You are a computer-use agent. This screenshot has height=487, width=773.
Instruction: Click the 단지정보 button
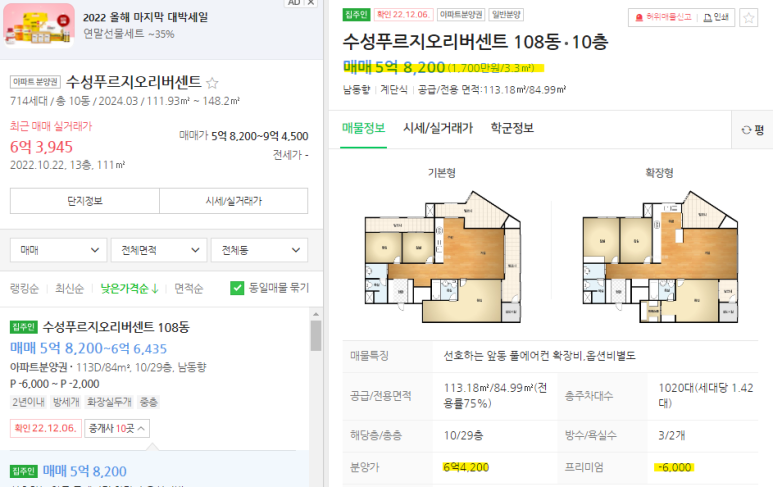pos(85,201)
